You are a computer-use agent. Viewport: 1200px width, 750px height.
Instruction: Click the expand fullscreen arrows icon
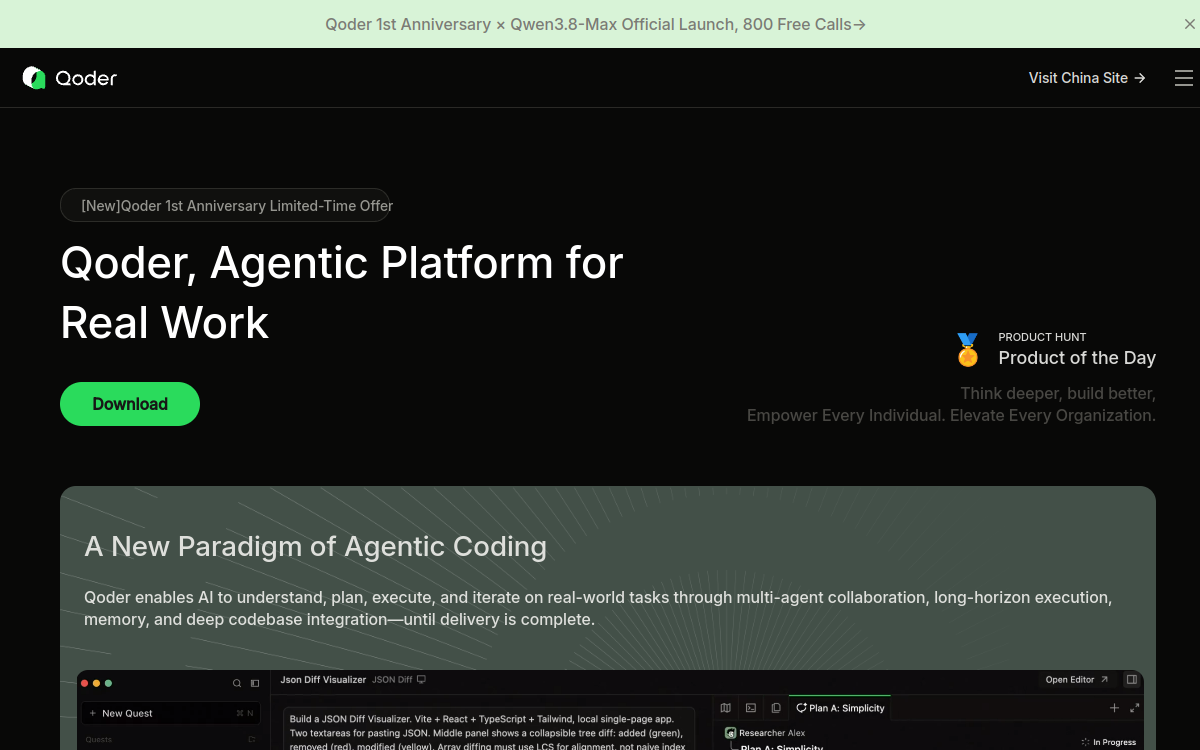pyautogui.click(x=1135, y=708)
